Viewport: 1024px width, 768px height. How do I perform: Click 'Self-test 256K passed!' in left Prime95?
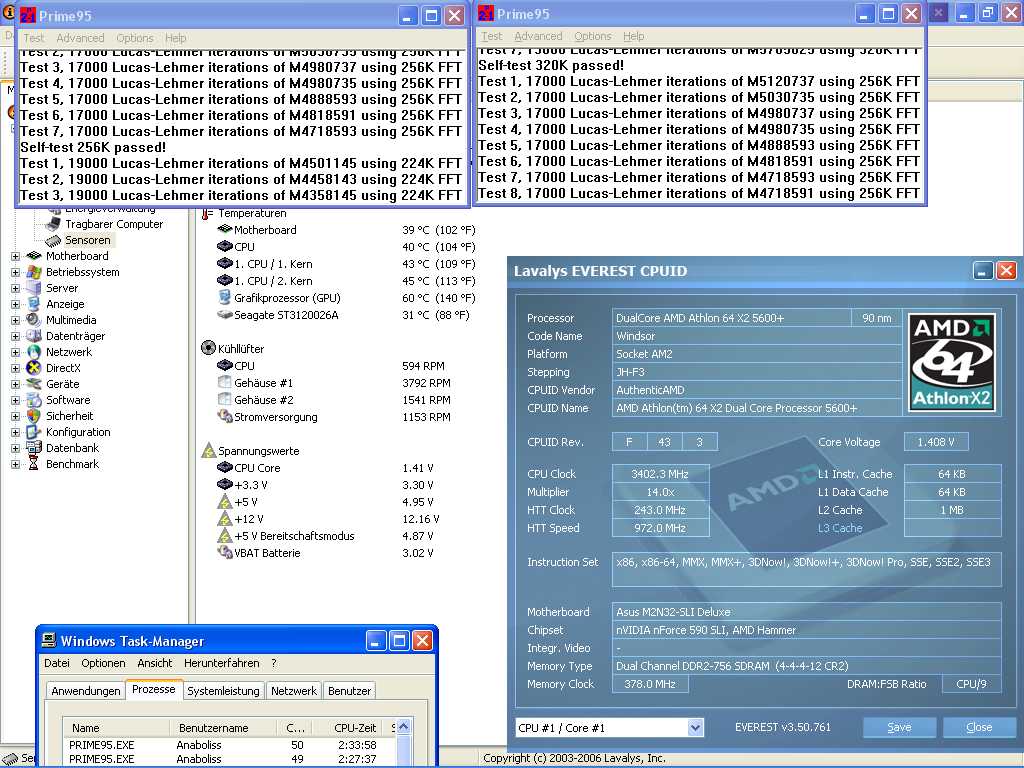(93, 148)
